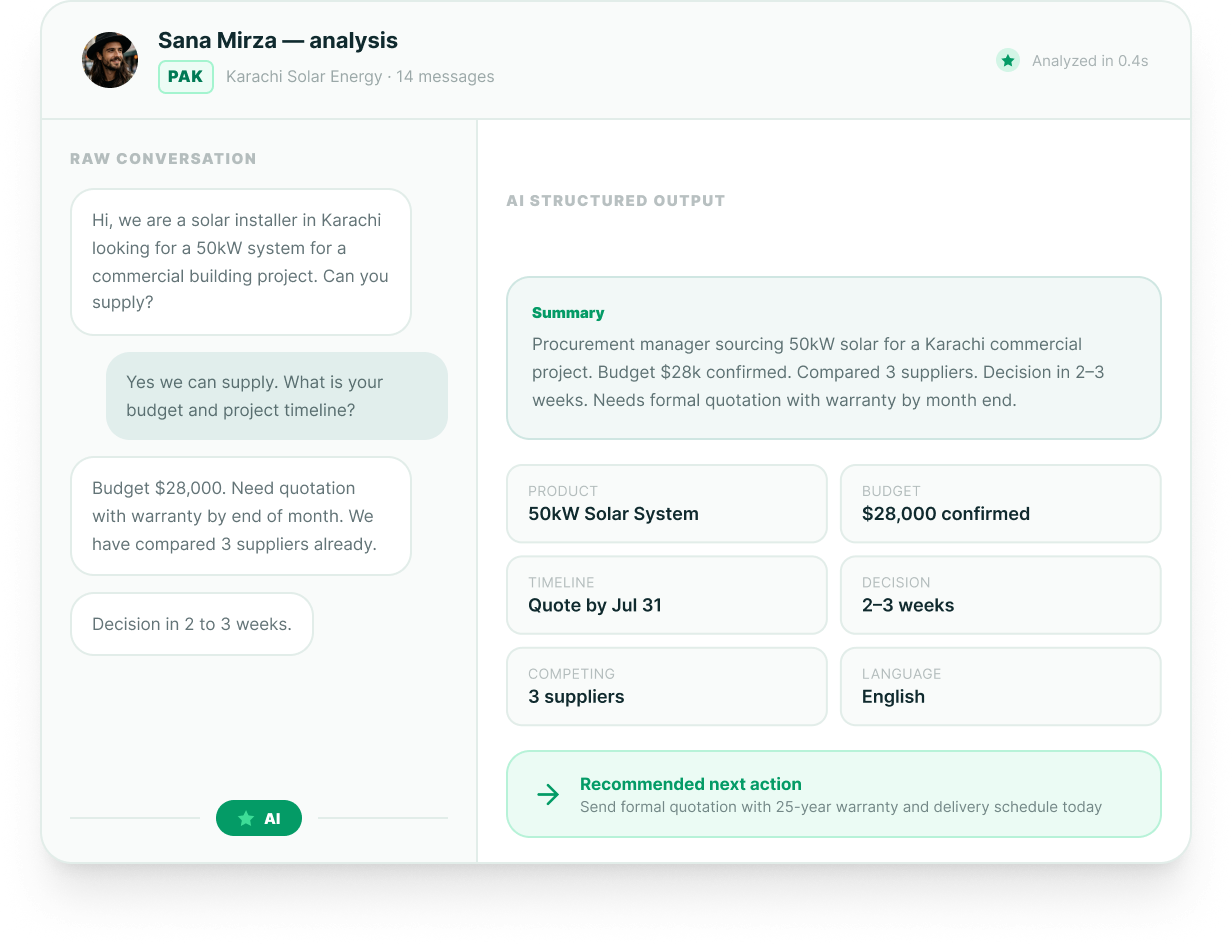The height and width of the screenshot is (944, 1232).
Task: Click 'Karachi Solar Energy · 14 messages' text
Action: coord(360,77)
